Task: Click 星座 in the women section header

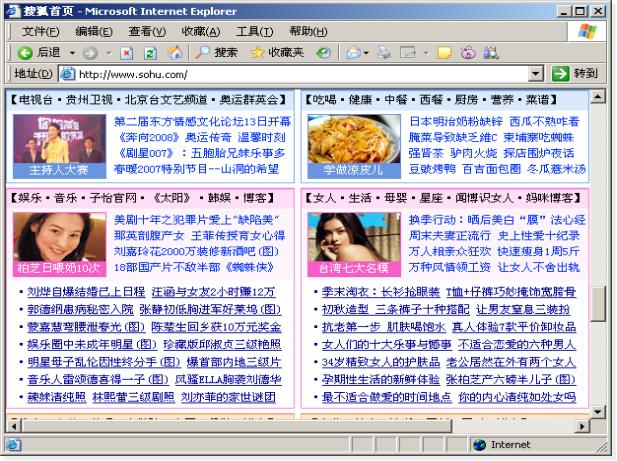Action: (x=431, y=198)
